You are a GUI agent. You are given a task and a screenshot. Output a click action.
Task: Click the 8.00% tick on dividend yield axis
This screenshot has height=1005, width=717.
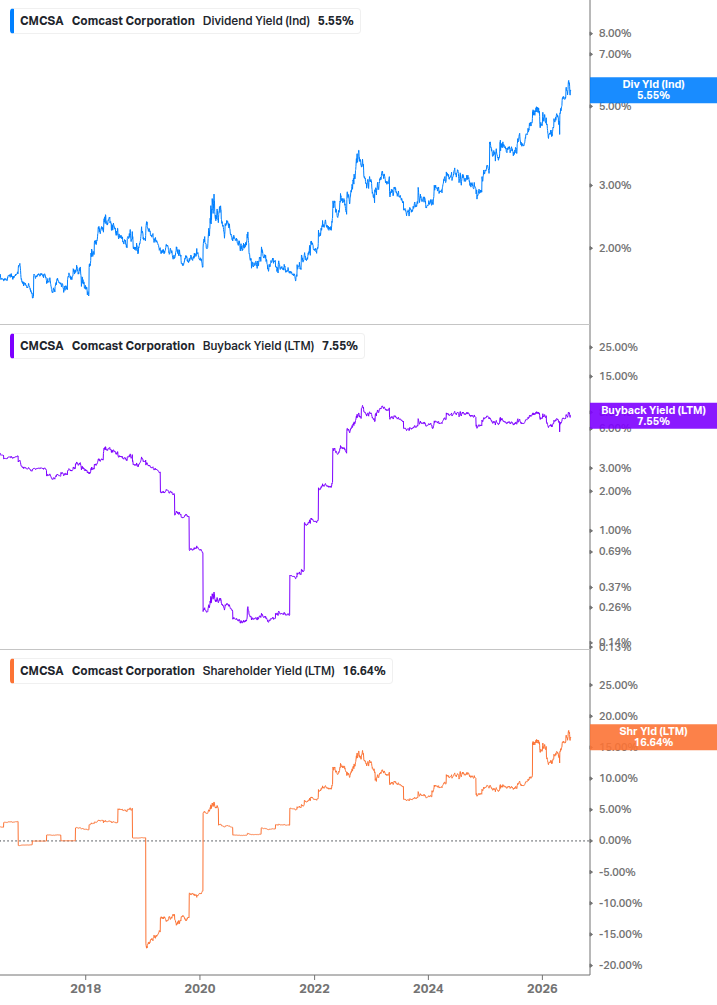click(615, 33)
